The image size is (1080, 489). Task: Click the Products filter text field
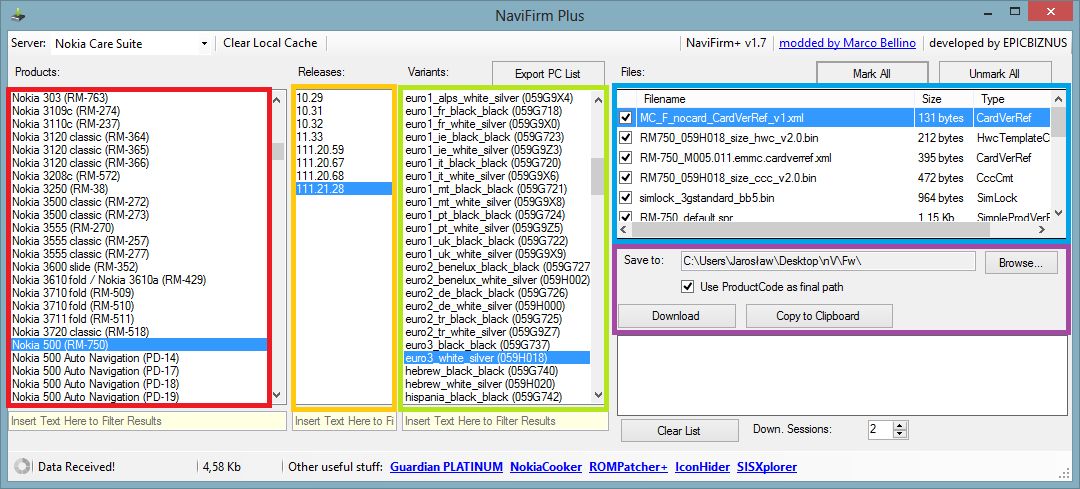(147, 421)
